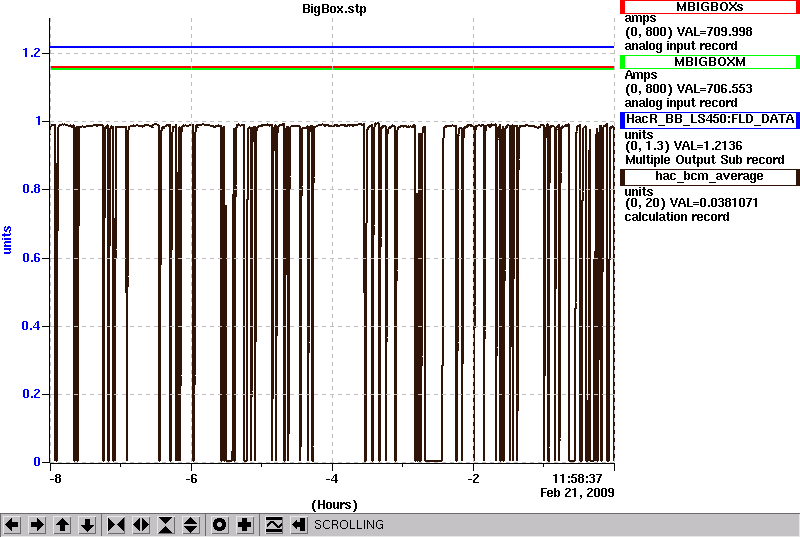
Task: Click the SCROLLING status label
Action: [x=348, y=525]
